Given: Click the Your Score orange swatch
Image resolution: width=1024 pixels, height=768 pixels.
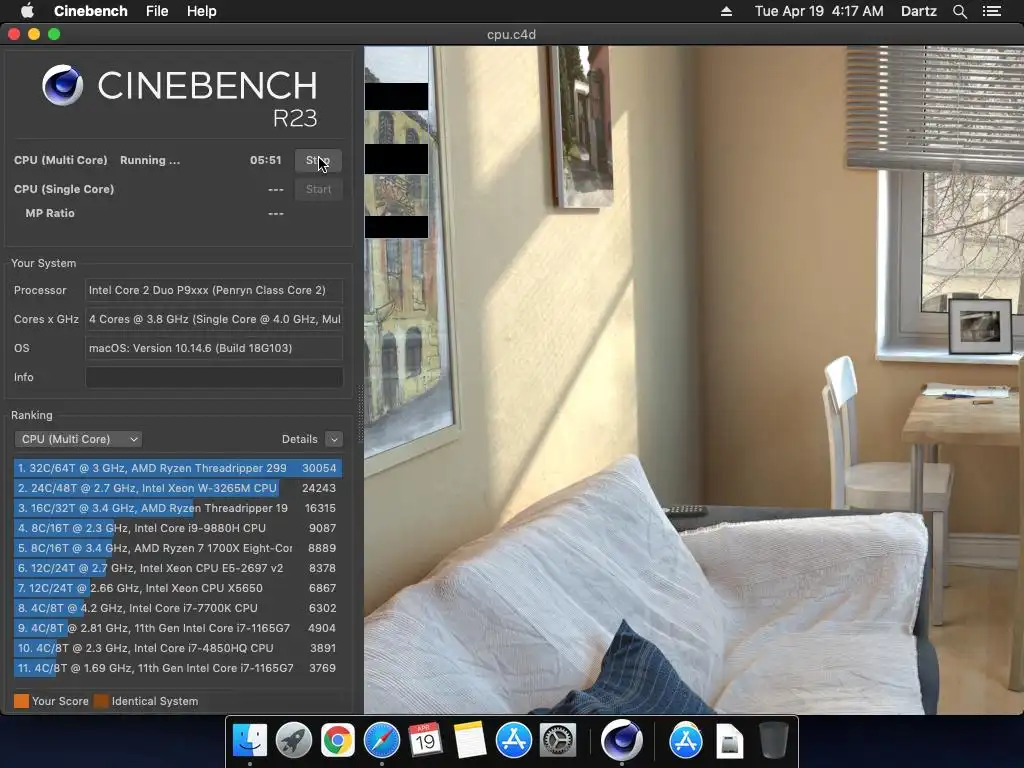Looking at the screenshot, I should coord(22,701).
